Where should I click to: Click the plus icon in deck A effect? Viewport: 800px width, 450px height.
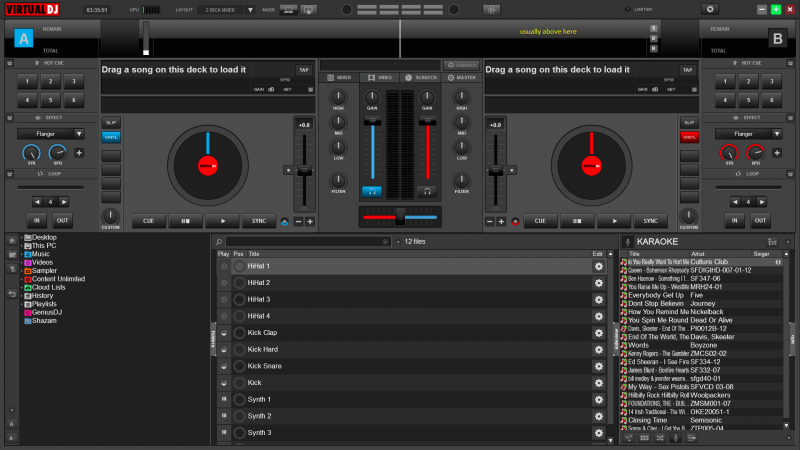[79, 153]
